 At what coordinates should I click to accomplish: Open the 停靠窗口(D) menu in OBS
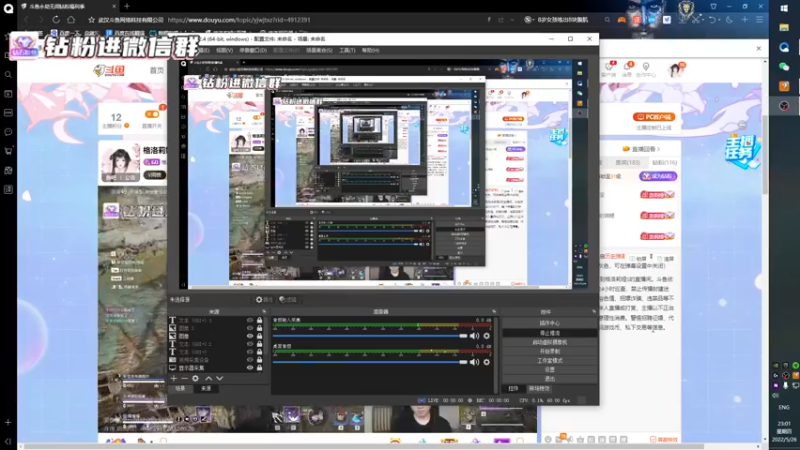[x=253, y=51]
